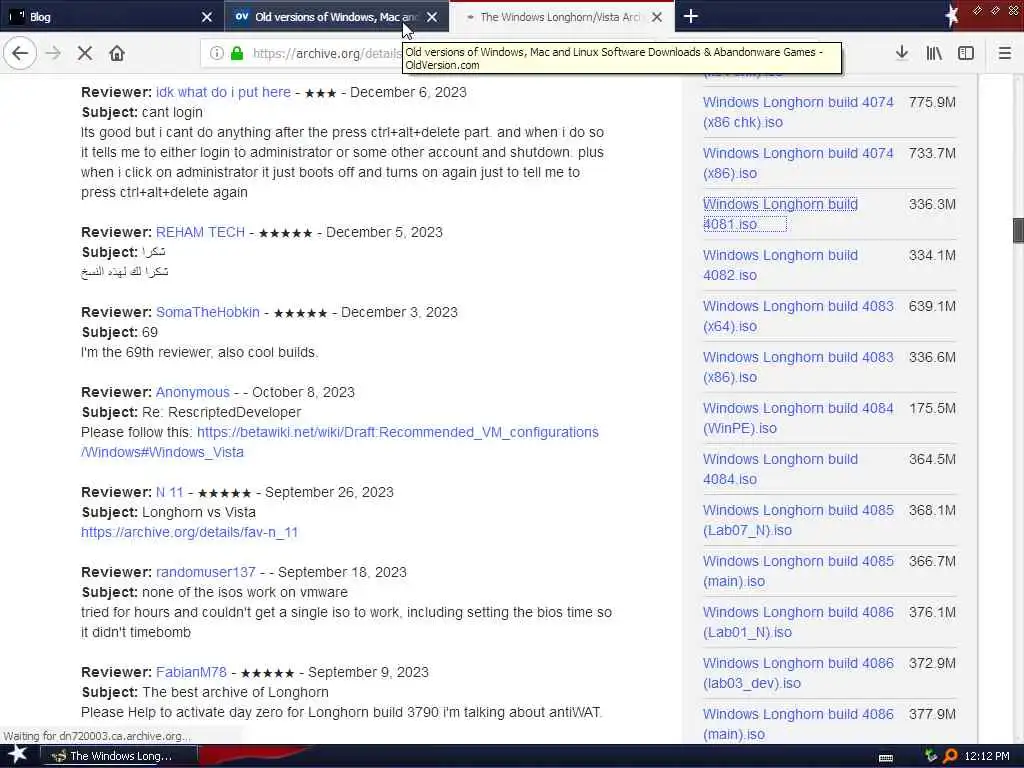
Task: Toggle the sidebar view icon
Action: coord(966,53)
